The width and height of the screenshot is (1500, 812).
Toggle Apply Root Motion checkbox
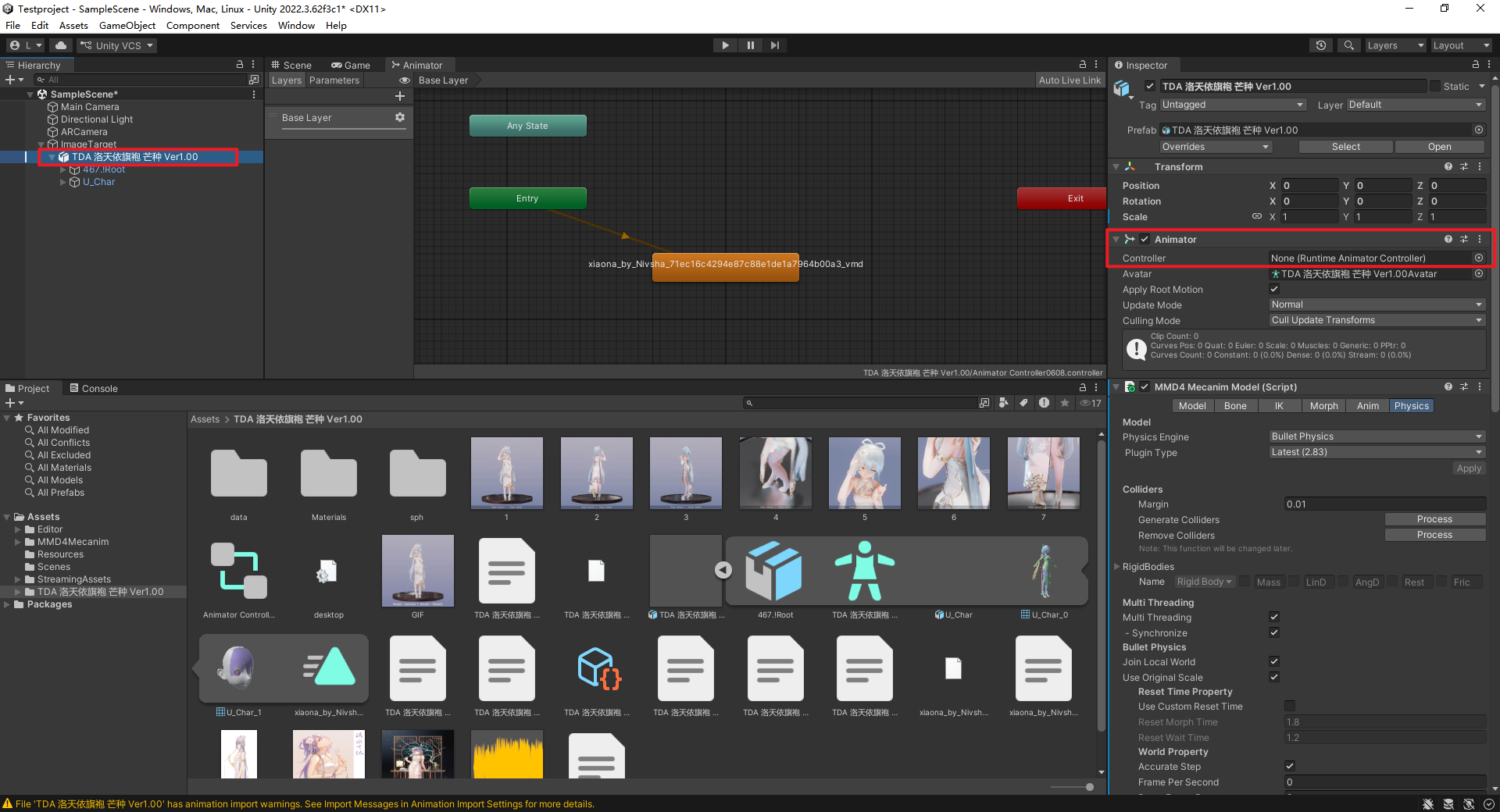1274,289
